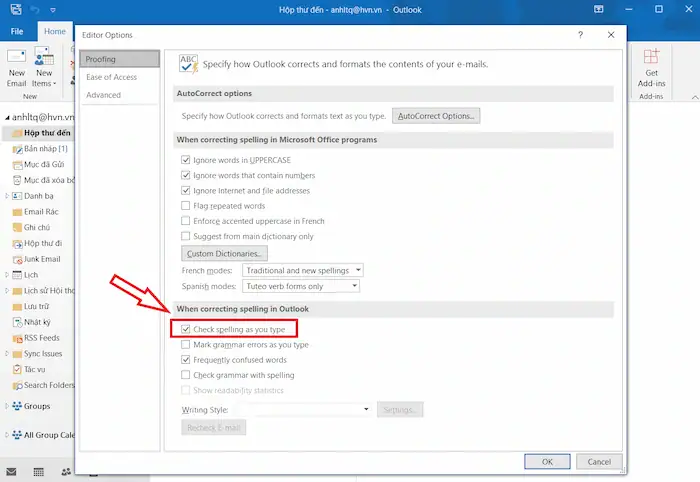Open the Spanish modes dropdown
The height and width of the screenshot is (482, 700).
pyautogui.click(x=301, y=286)
